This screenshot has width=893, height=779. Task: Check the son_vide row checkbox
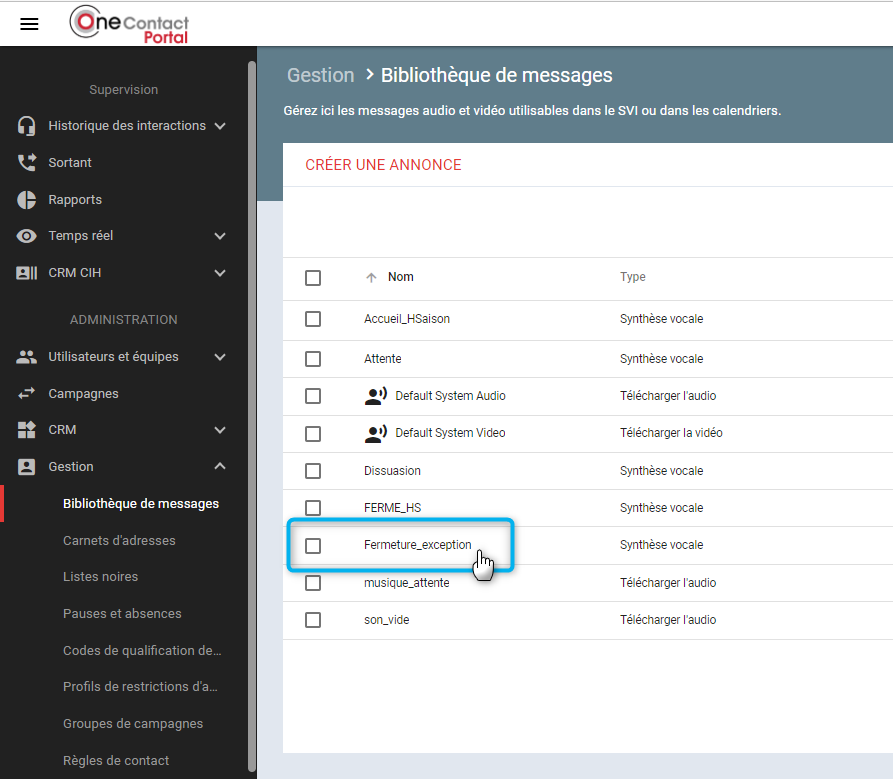point(313,620)
